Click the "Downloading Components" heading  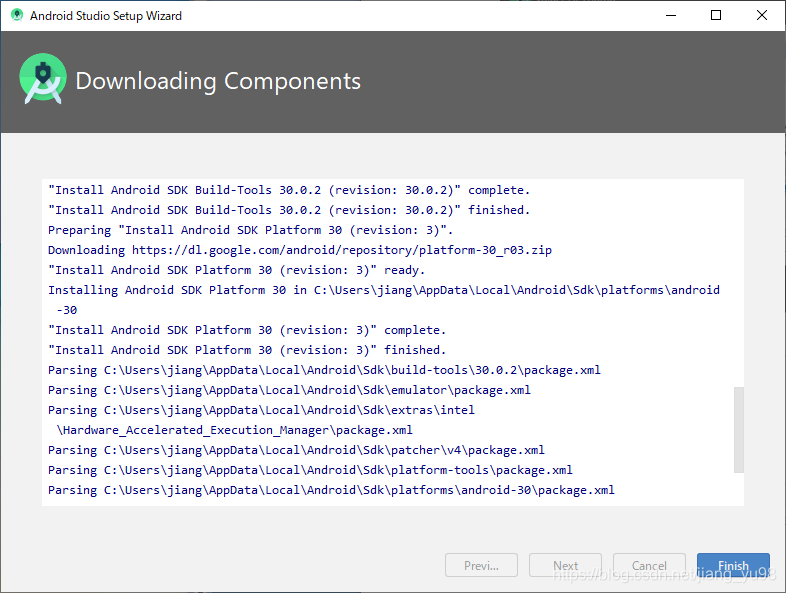point(218,81)
